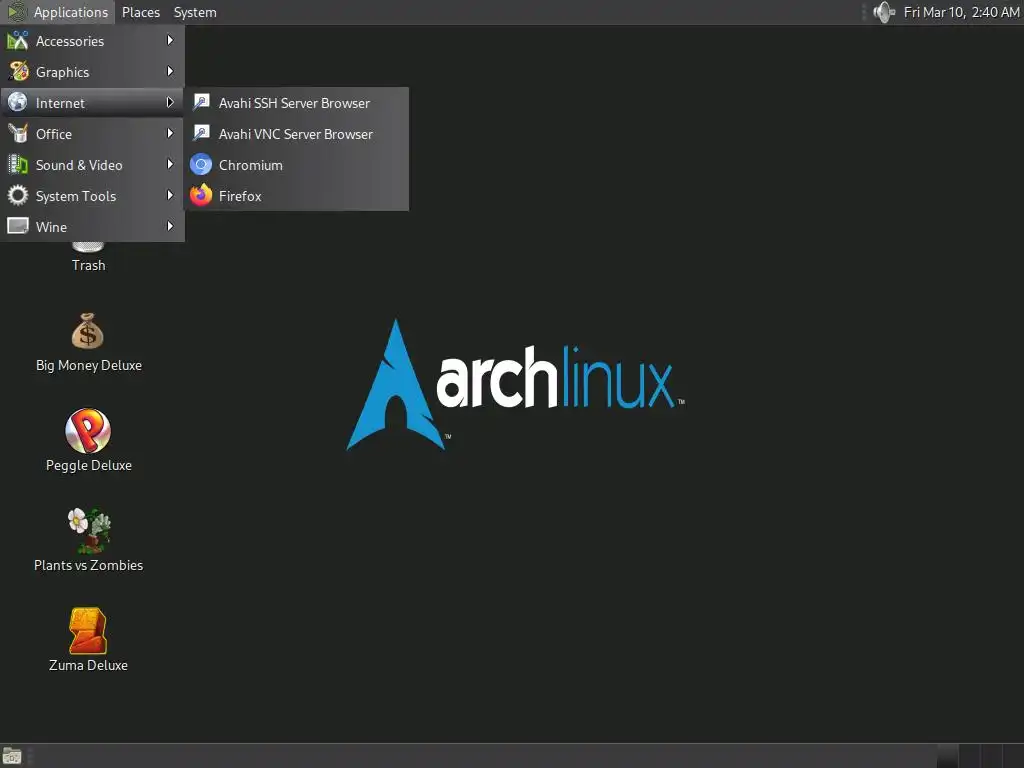Expand the System Tools submenu arrow
Screen dimensions: 1024x768
[x=170, y=195]
